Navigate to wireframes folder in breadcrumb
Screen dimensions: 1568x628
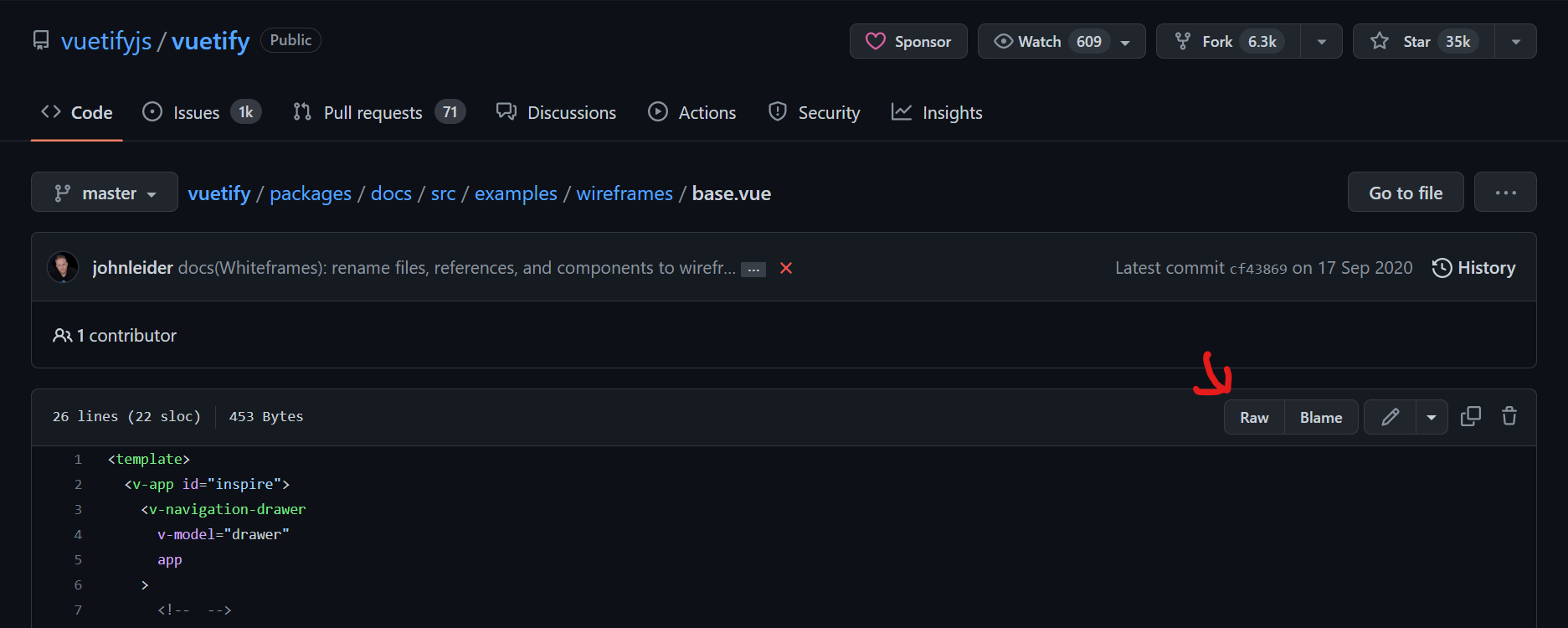coord(625,193)
